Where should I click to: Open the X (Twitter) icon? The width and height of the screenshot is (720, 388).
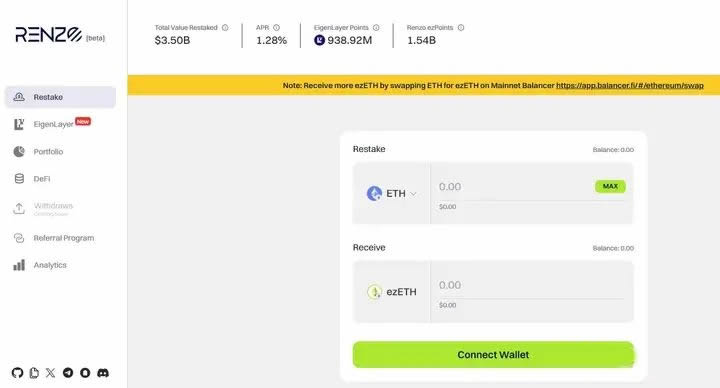point(51,373)
